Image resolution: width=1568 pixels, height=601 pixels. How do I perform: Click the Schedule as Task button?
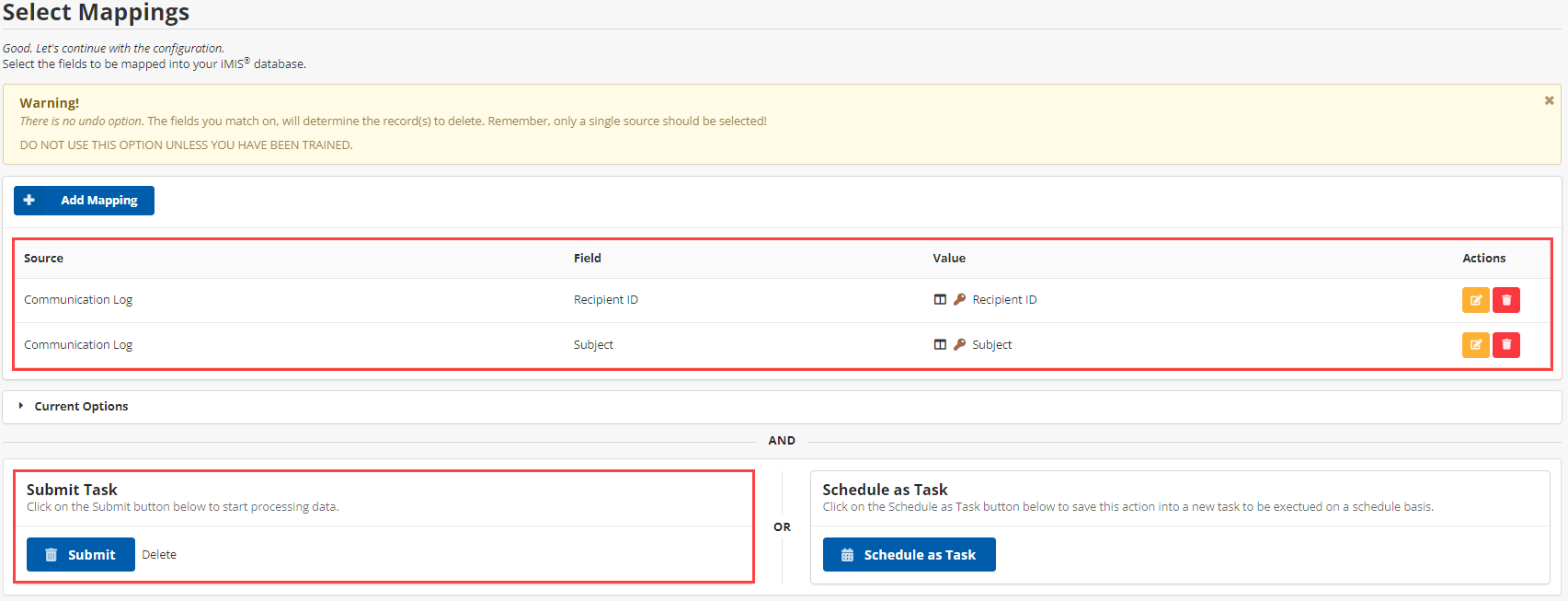[x=909, y=555]
